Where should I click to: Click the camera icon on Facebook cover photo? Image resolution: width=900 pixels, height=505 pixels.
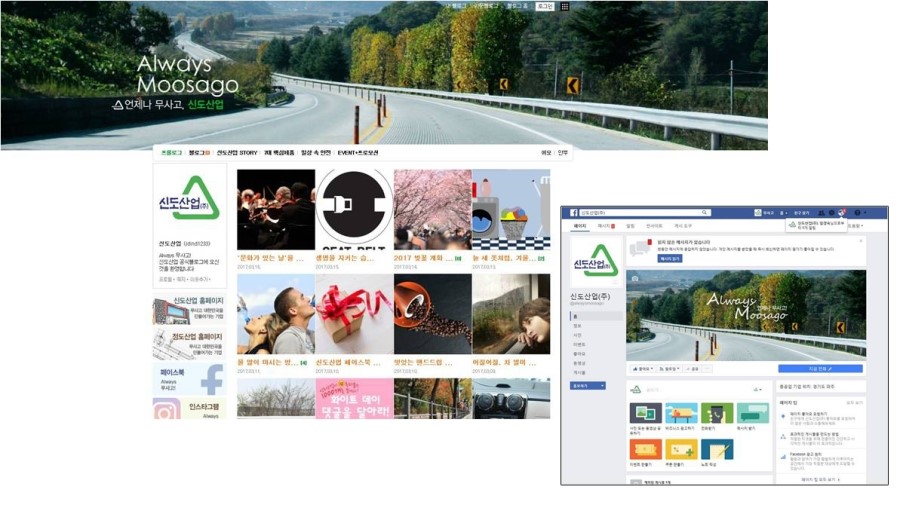point(634,278)
